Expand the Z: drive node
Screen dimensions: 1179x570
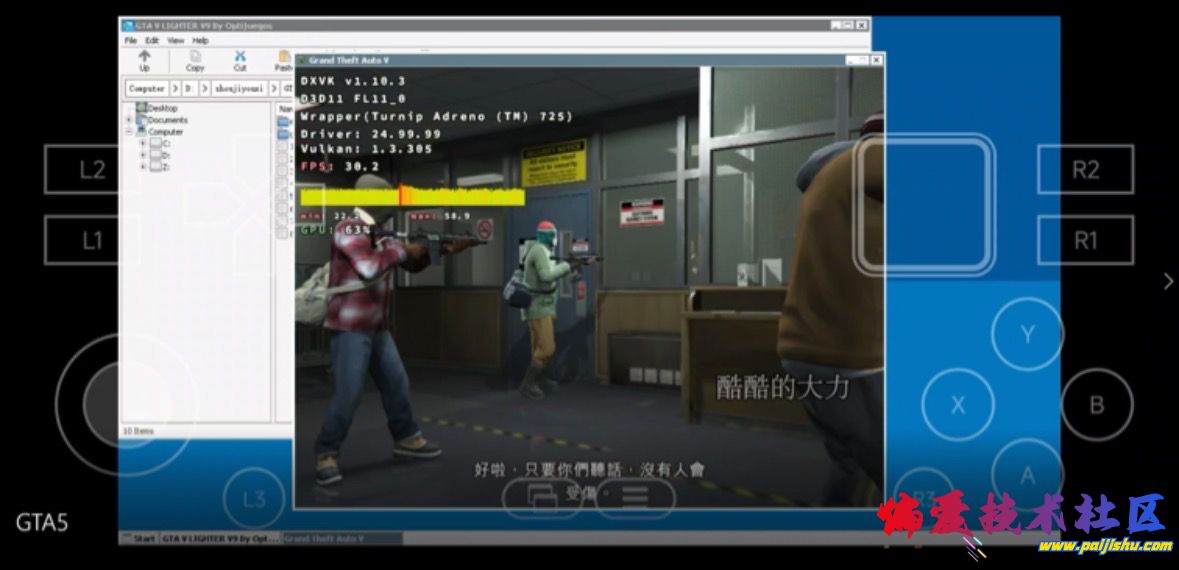point(142,166)
